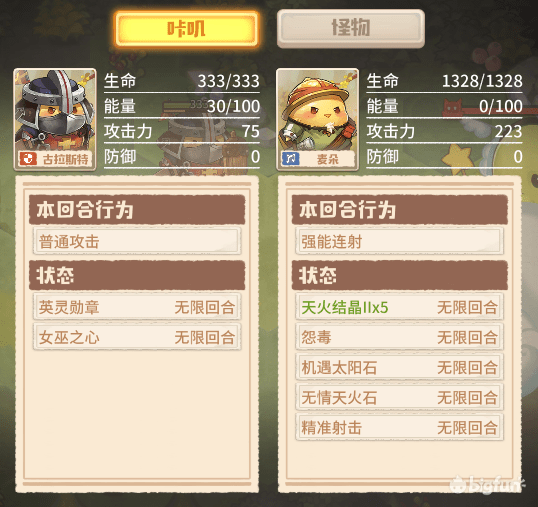View the 天火结晶IIx5 status entry
This screenshot has height=507, width=538.
(x=399, y=307)
